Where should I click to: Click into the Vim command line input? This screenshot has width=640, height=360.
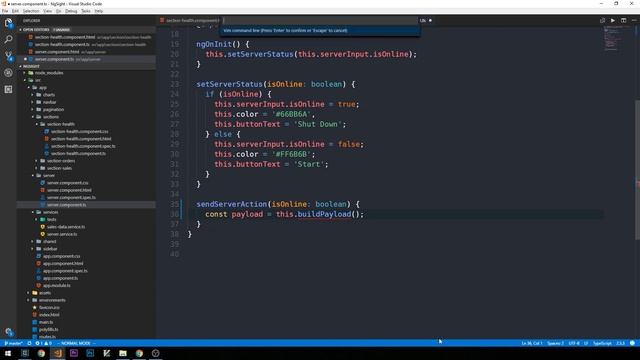click(320, 20)
